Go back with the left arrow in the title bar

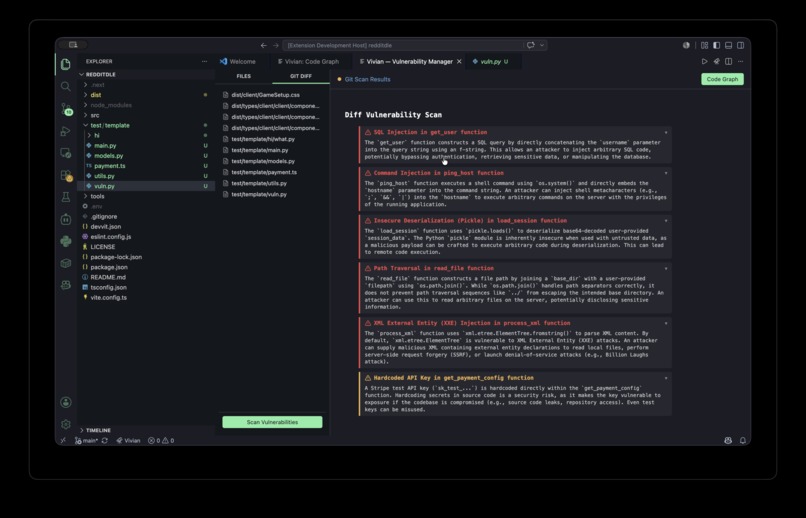[x=264, y=45]
